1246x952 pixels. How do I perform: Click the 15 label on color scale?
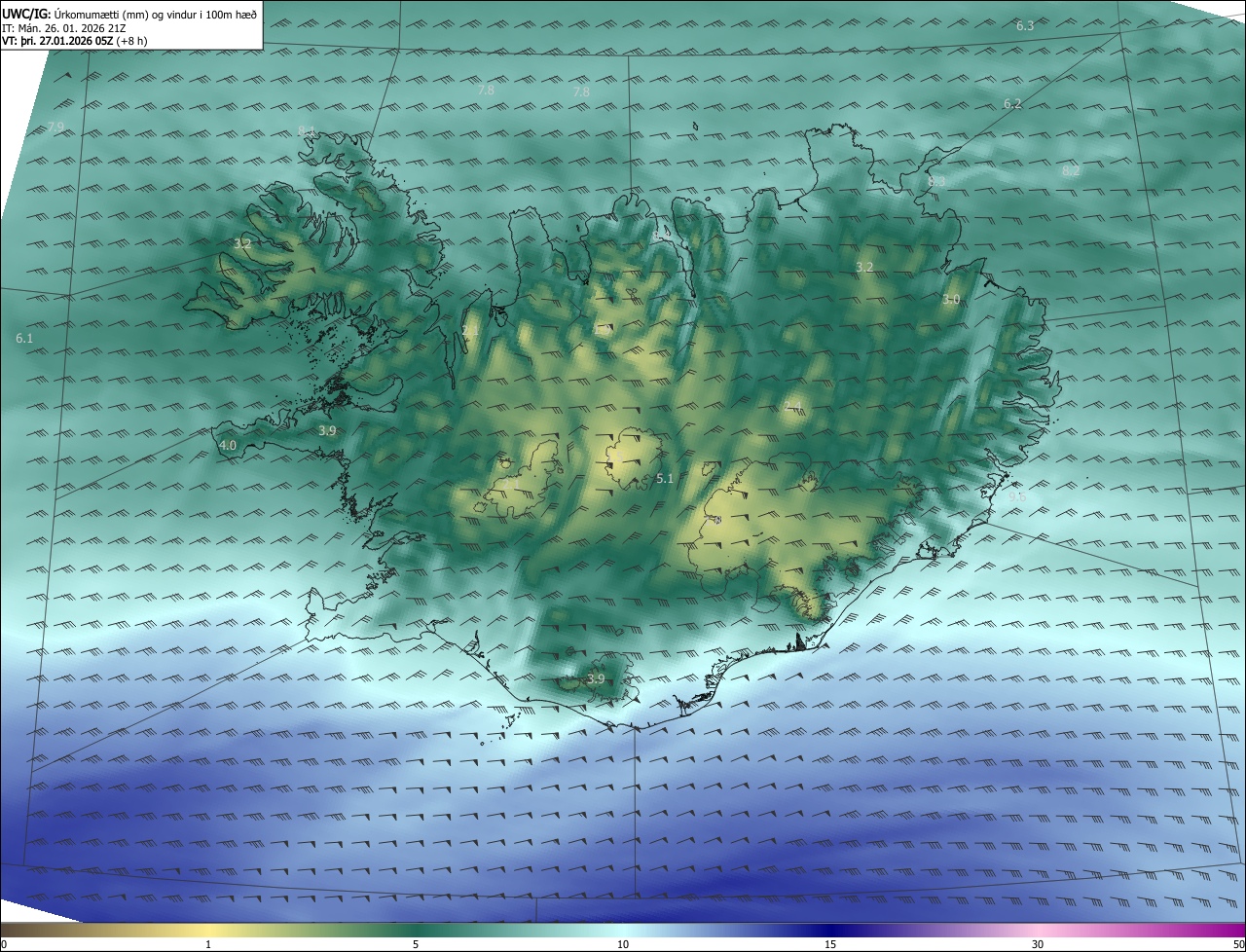(x=830, y=944)
